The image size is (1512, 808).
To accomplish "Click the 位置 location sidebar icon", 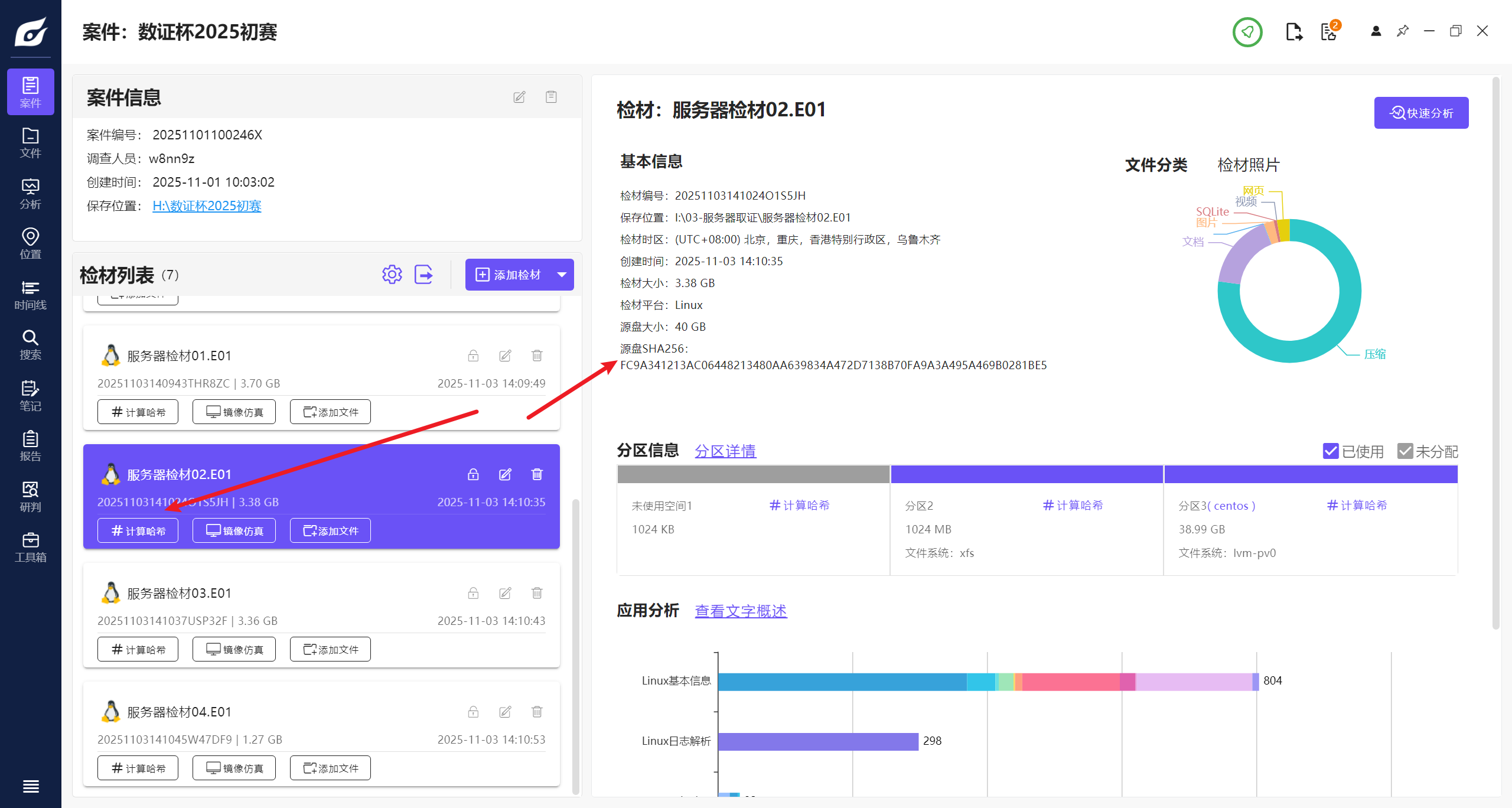I will point(30,244).
